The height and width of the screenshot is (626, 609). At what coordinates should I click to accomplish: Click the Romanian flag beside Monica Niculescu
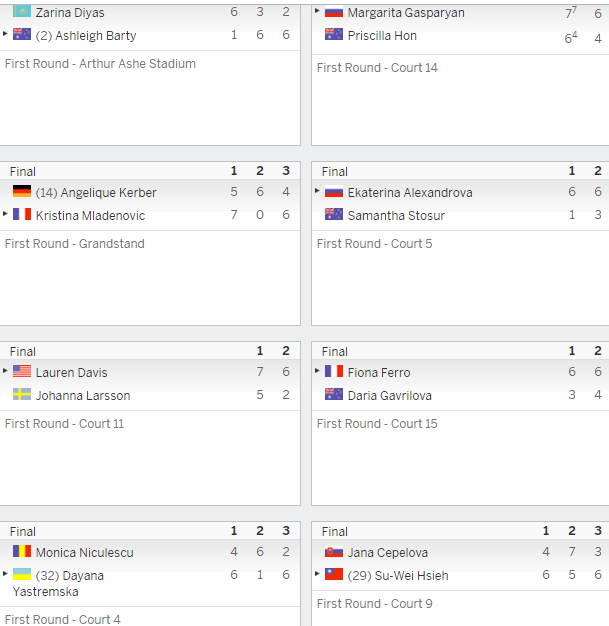click(22, 551)
